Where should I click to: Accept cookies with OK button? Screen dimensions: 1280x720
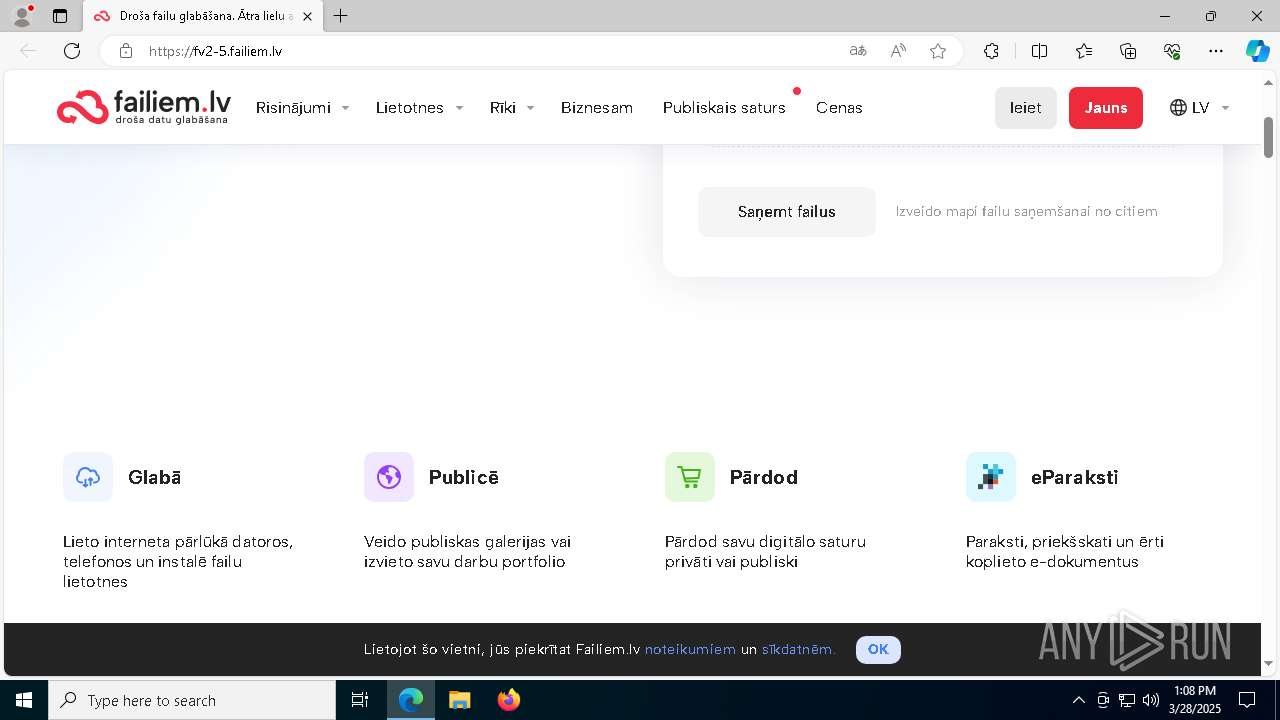pyautogui.click(x=878, y=649)
